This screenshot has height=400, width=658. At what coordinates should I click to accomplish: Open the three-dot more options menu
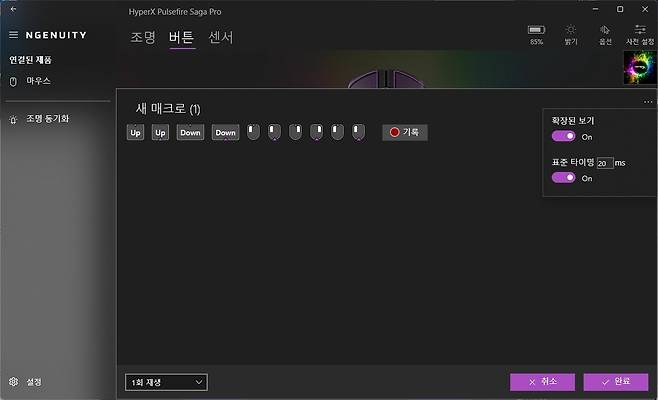tap(648, 102)
